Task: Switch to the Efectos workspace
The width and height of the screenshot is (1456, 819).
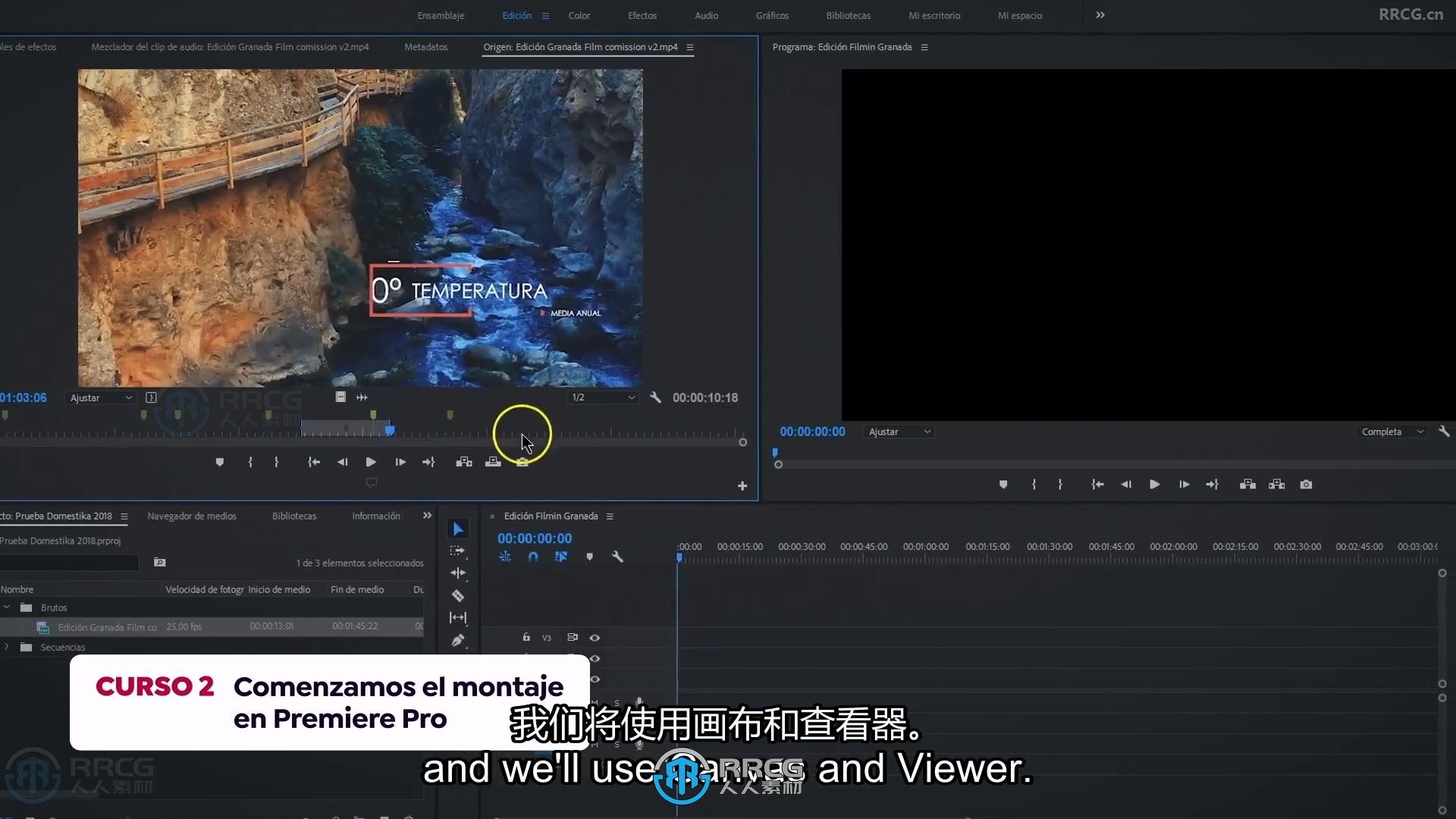Action: (x=642, y=15)
